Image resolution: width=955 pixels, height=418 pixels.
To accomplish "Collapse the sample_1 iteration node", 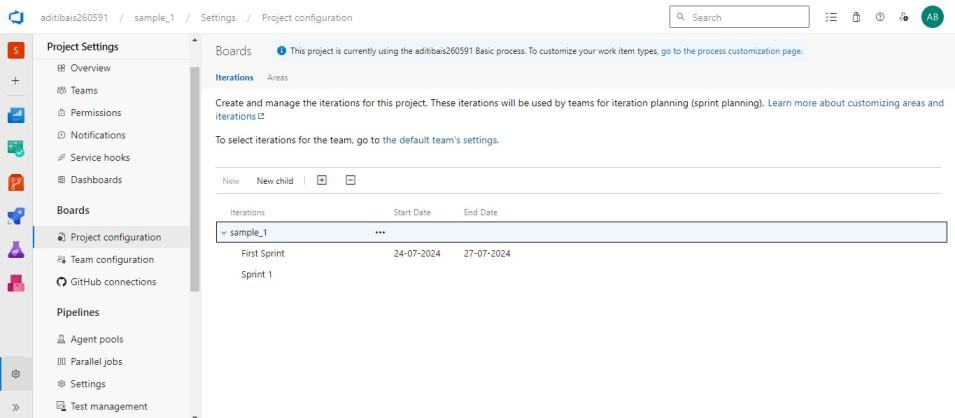I will pos(223,232).
